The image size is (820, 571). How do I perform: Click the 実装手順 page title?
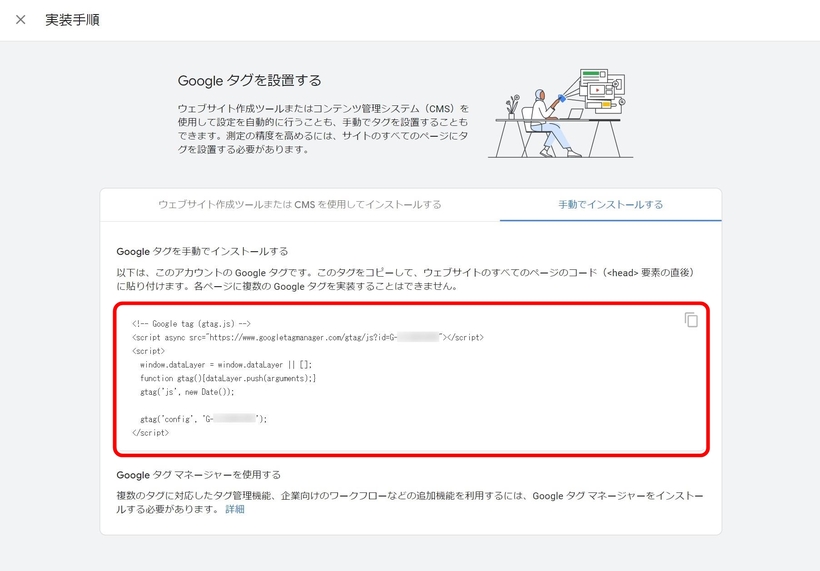72,20
